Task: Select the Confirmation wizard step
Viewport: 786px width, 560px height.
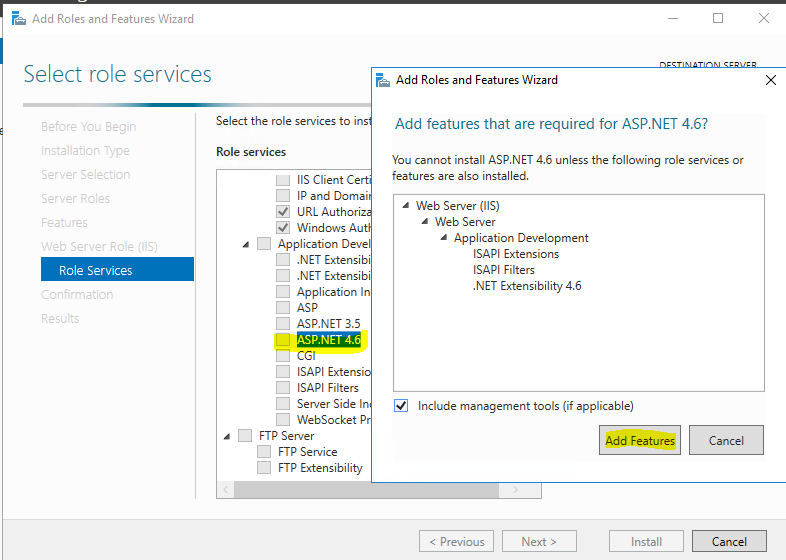Action: (x=77, y=294)
